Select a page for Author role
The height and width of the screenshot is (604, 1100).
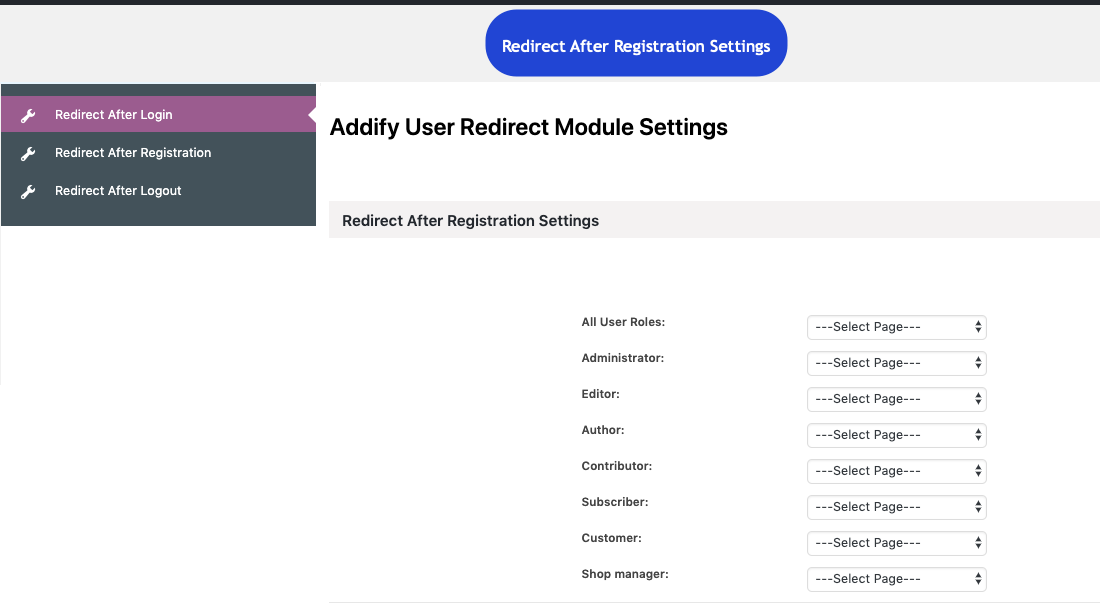[896, 435]
